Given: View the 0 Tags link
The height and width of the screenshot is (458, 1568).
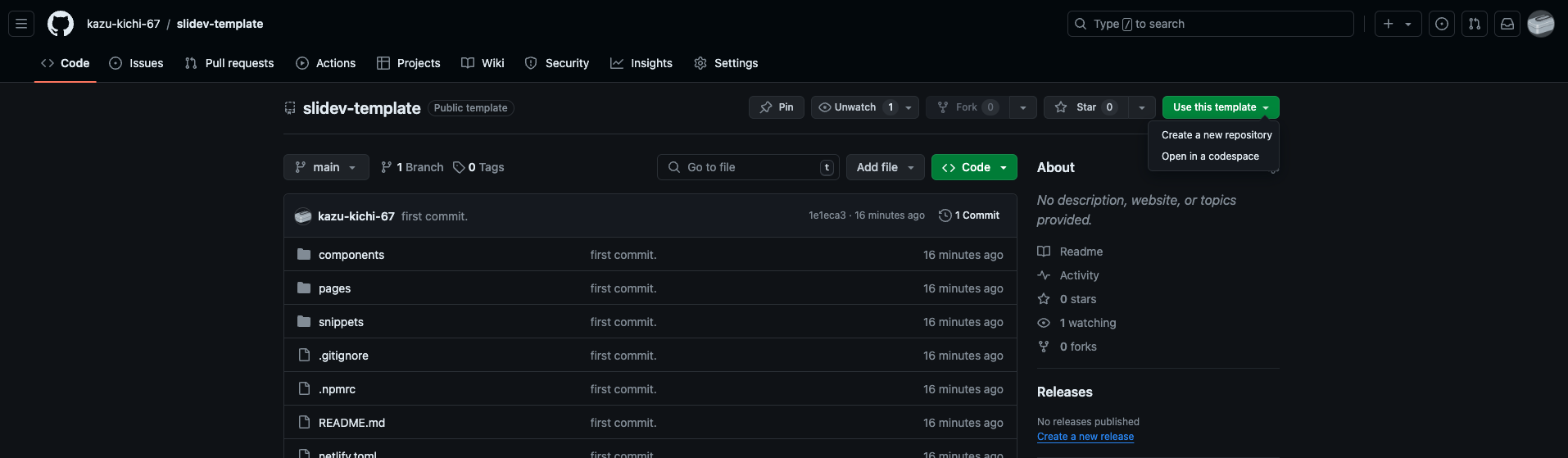Looking at the screenshot, I should (x=478, y=167).
